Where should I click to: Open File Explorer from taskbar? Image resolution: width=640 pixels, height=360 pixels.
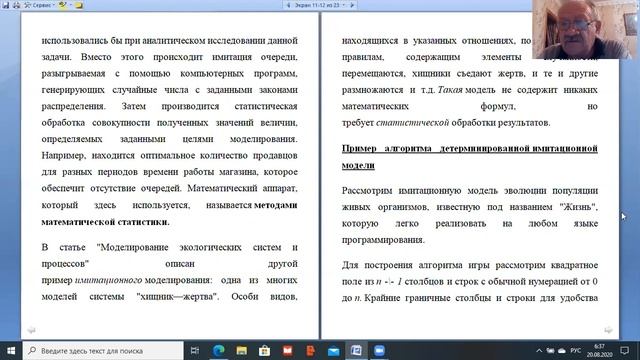point(242,351)
